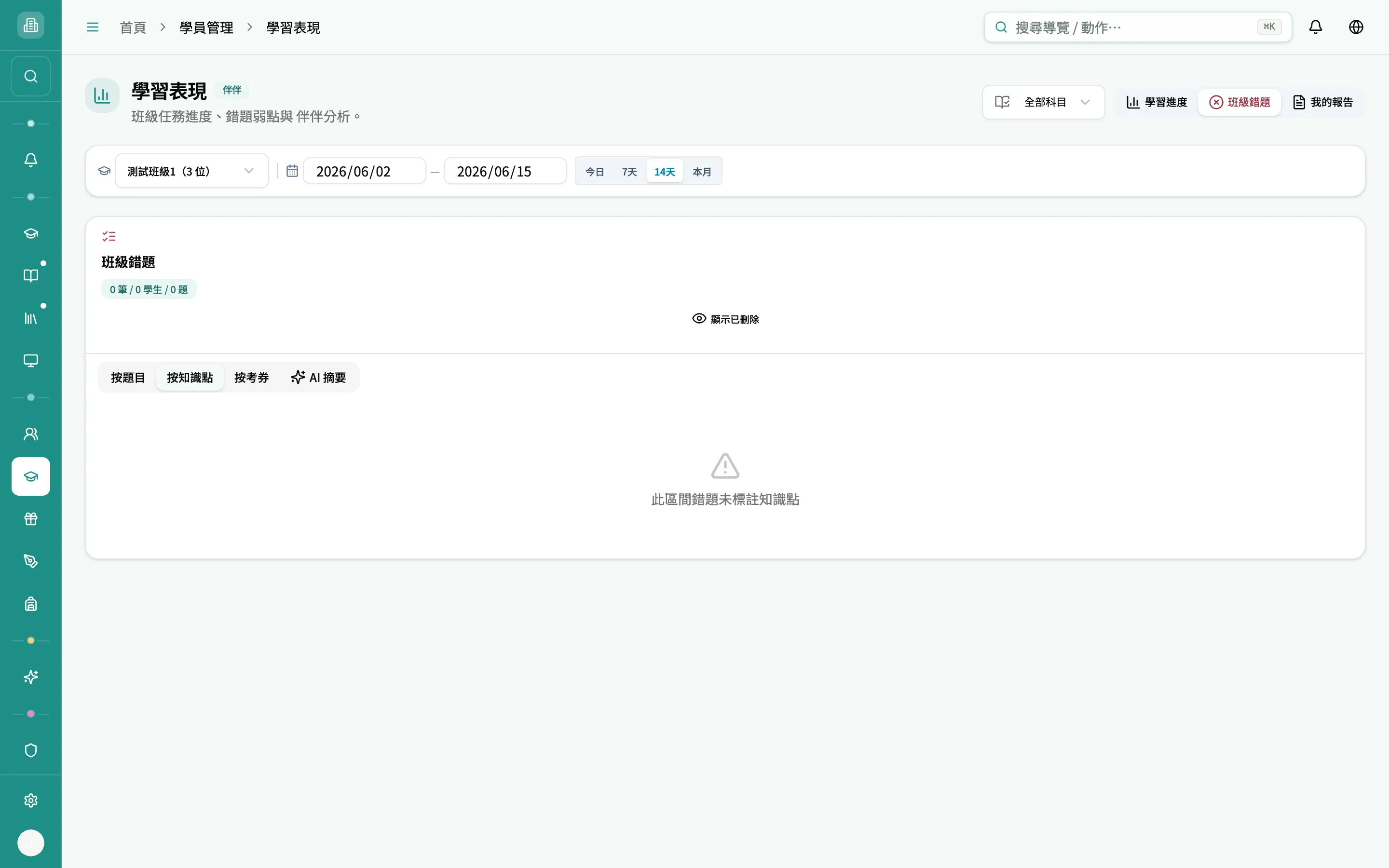The height and width of the screenshot is (868, 1389).
Task: Click the 0 筆 / 0 學生 / 0 題 badge
Action: point(149,289)
